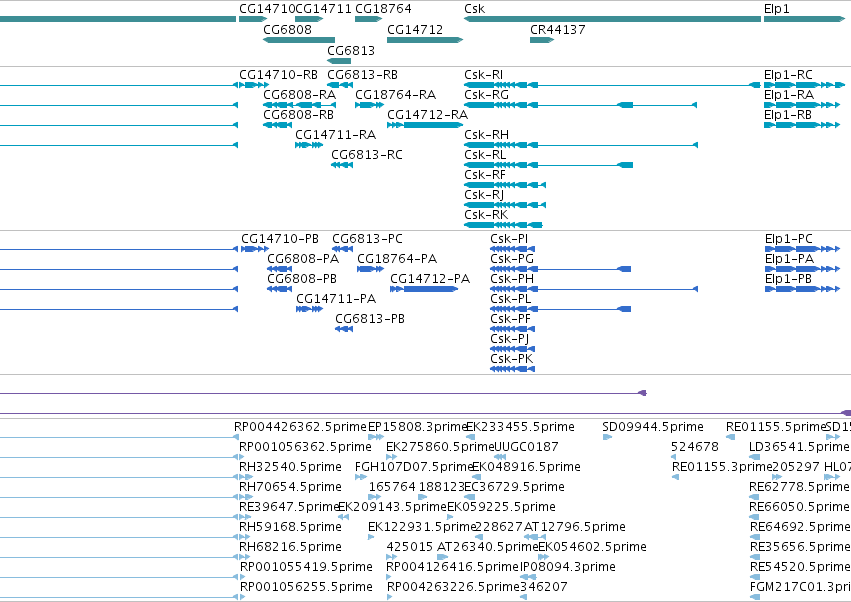The width and height of the screenshot is (851, 602).
Task: Select EST RP004426362.5prime
Action: click(x=300, y=427)
